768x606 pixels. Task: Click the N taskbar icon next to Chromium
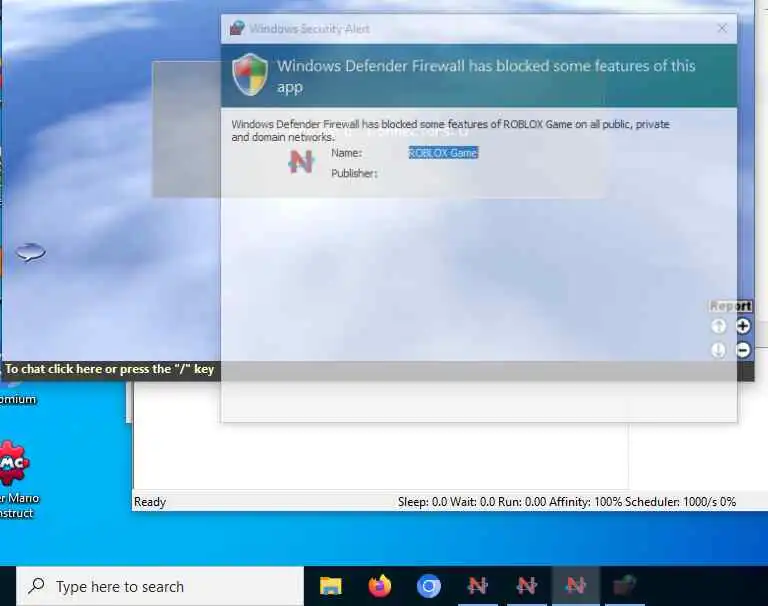coord(478,586)
